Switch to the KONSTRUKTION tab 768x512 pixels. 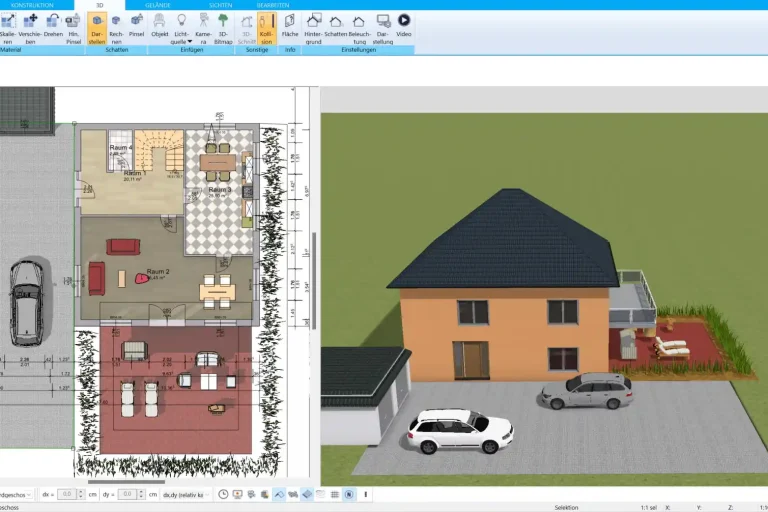[x=32, y=5]
